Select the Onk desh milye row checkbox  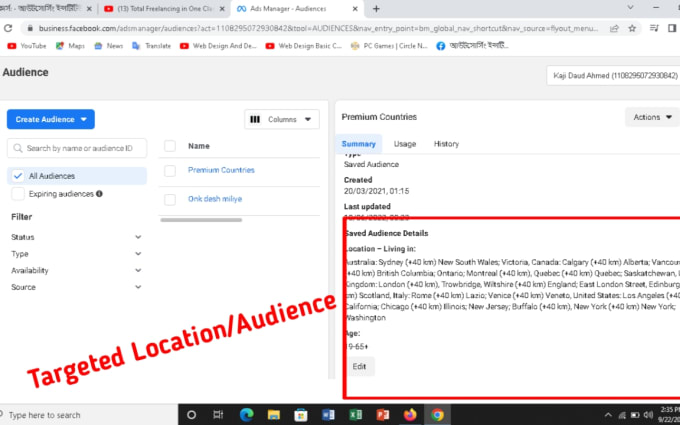point(170,199)
